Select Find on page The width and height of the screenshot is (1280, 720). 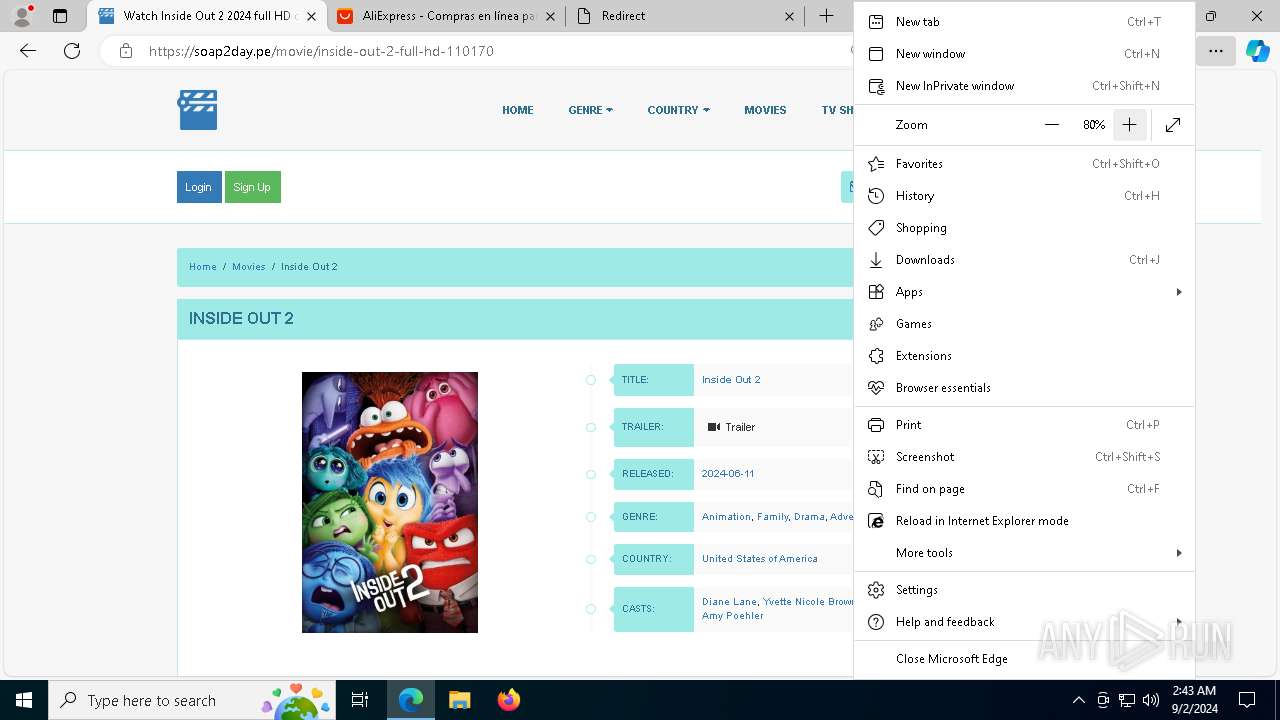pos(1024,489)
